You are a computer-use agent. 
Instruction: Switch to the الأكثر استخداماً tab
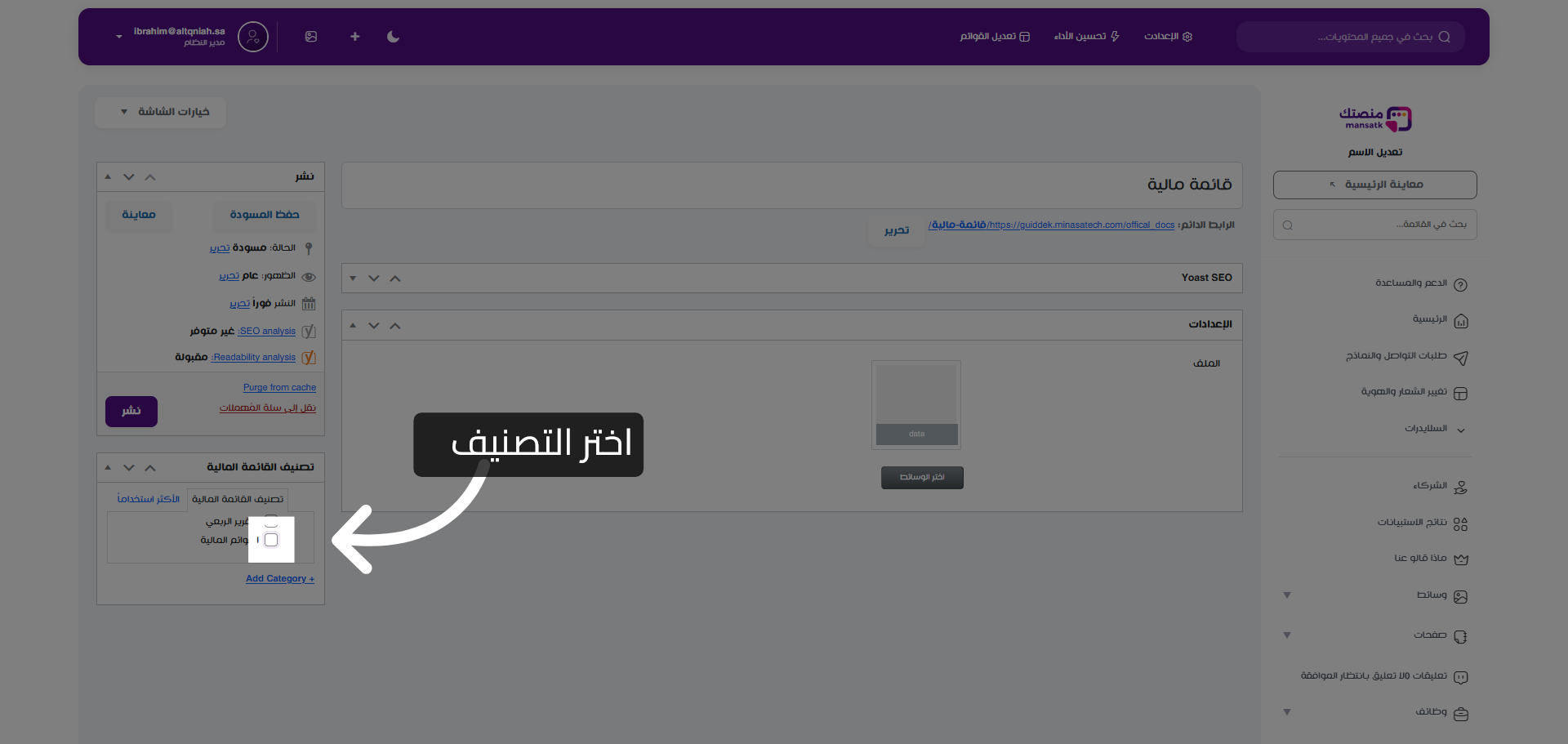[149, 499]
